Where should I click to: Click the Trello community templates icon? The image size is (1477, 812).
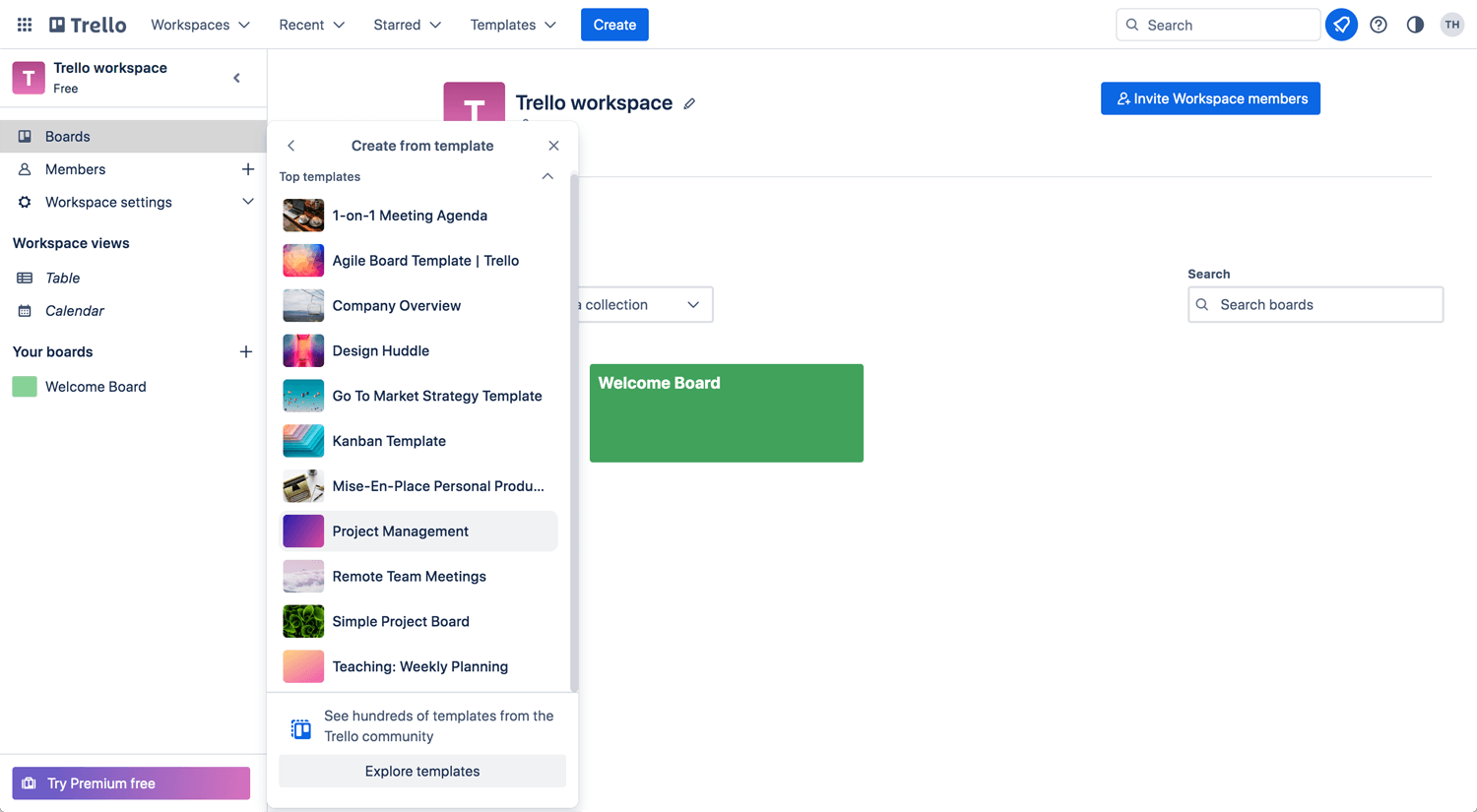(301, 728)
